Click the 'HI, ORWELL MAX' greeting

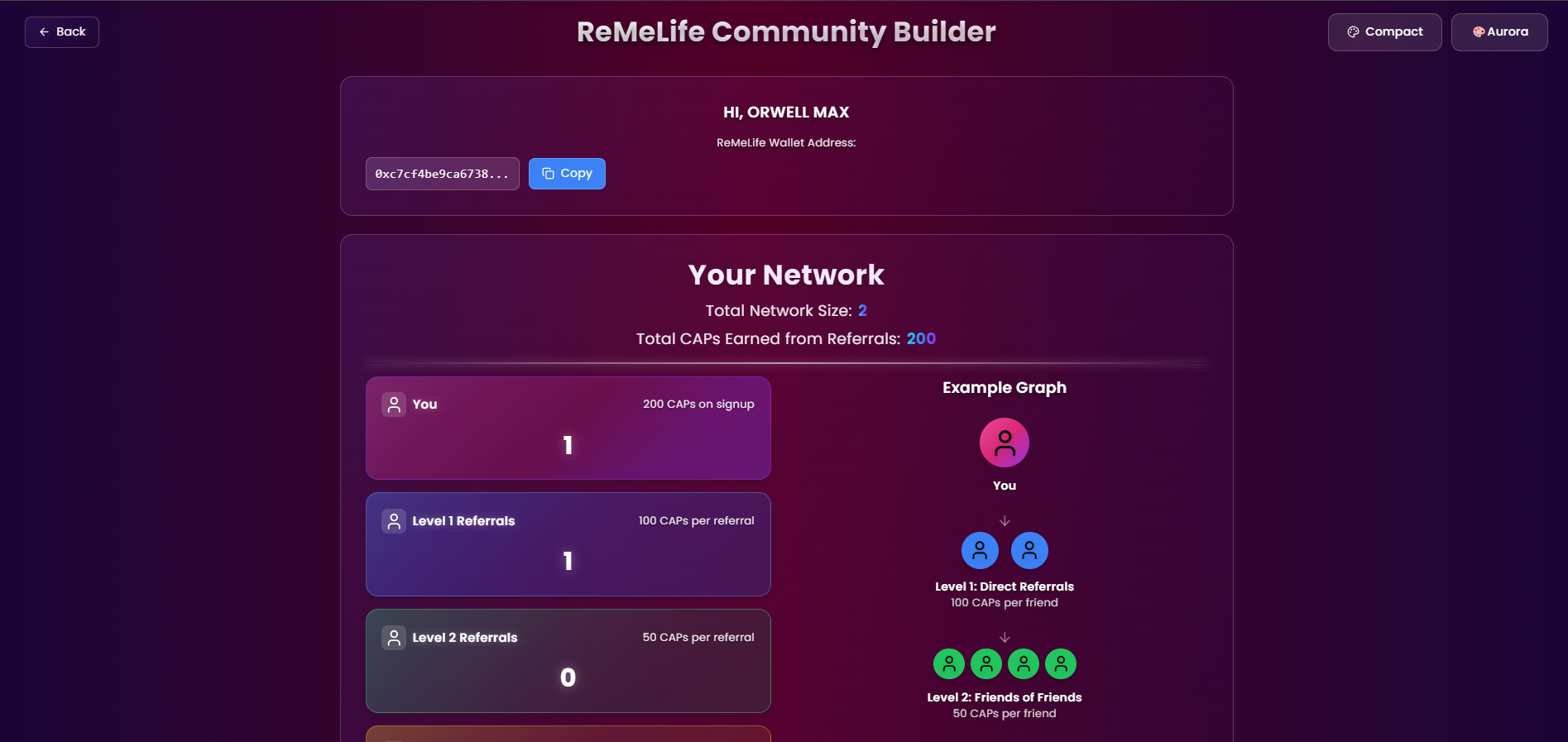coord(786,112)
